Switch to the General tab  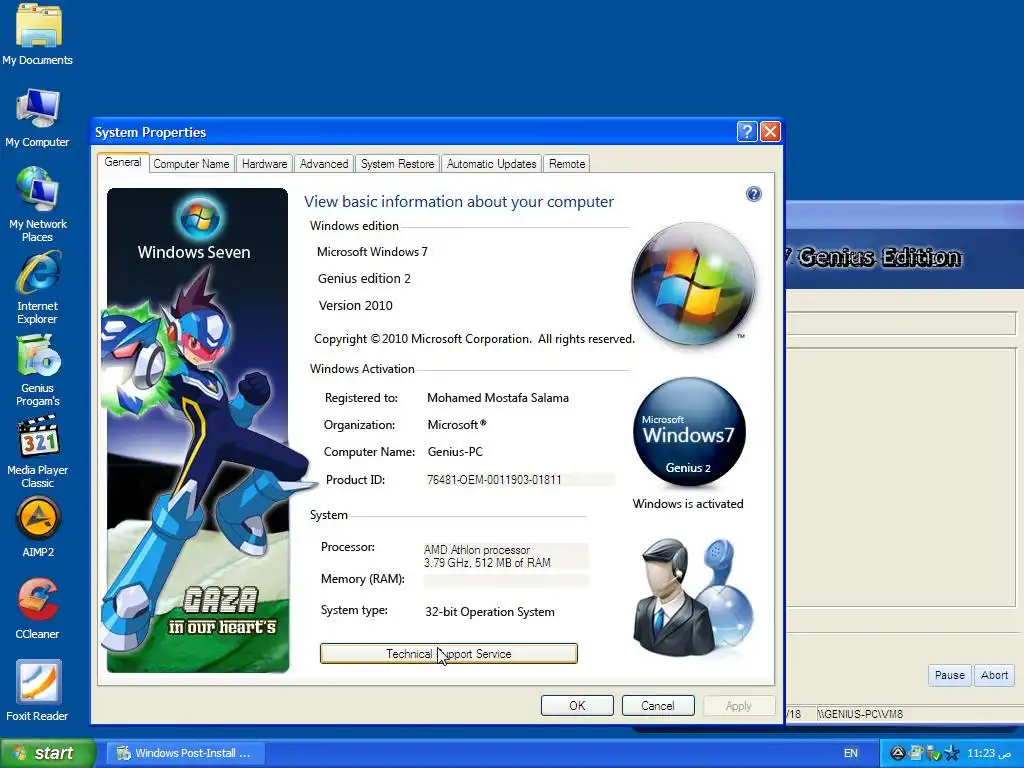click(123, 162)
